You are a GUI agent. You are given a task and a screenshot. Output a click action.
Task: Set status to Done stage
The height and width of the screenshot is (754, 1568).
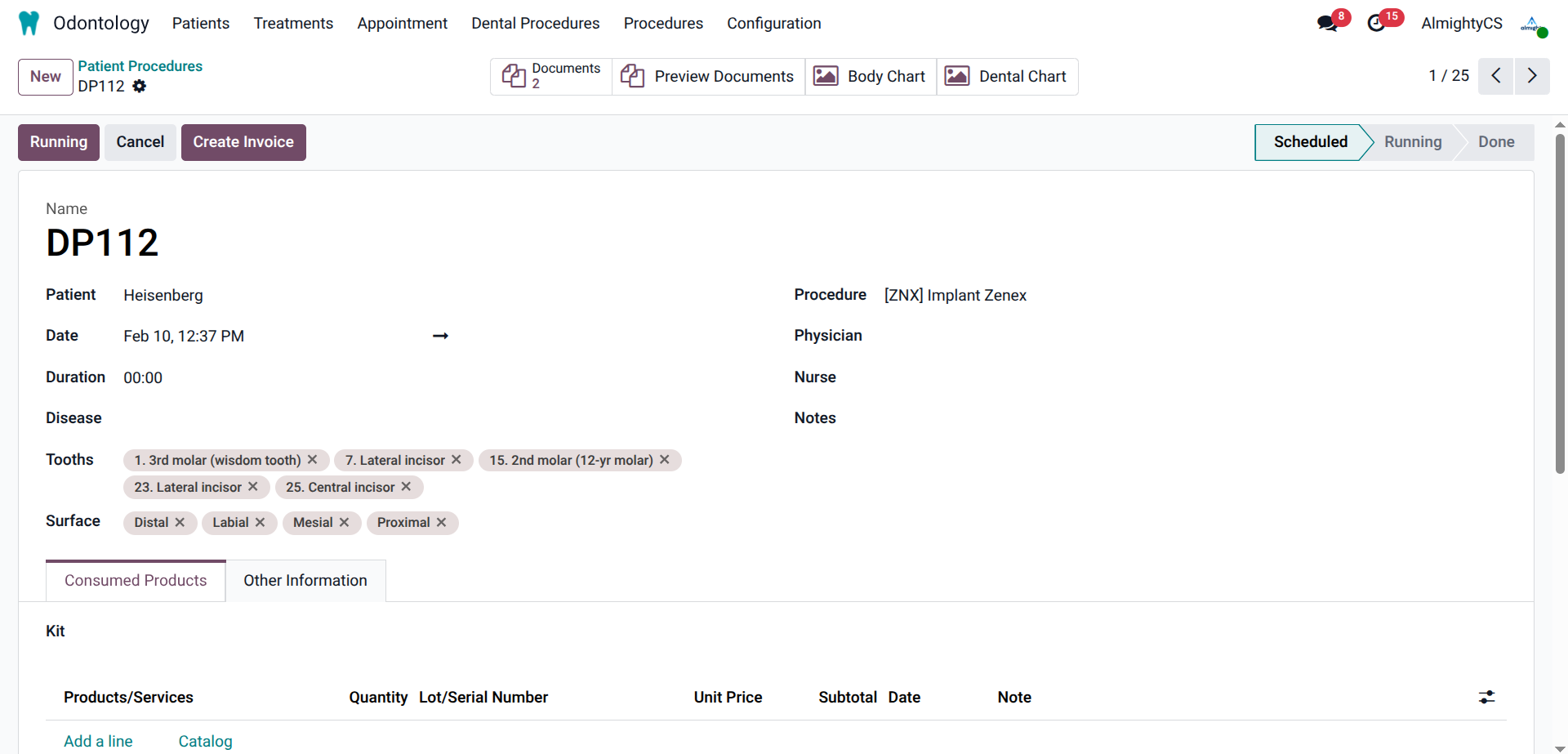pyautogui.click(x=1496, y=142)
